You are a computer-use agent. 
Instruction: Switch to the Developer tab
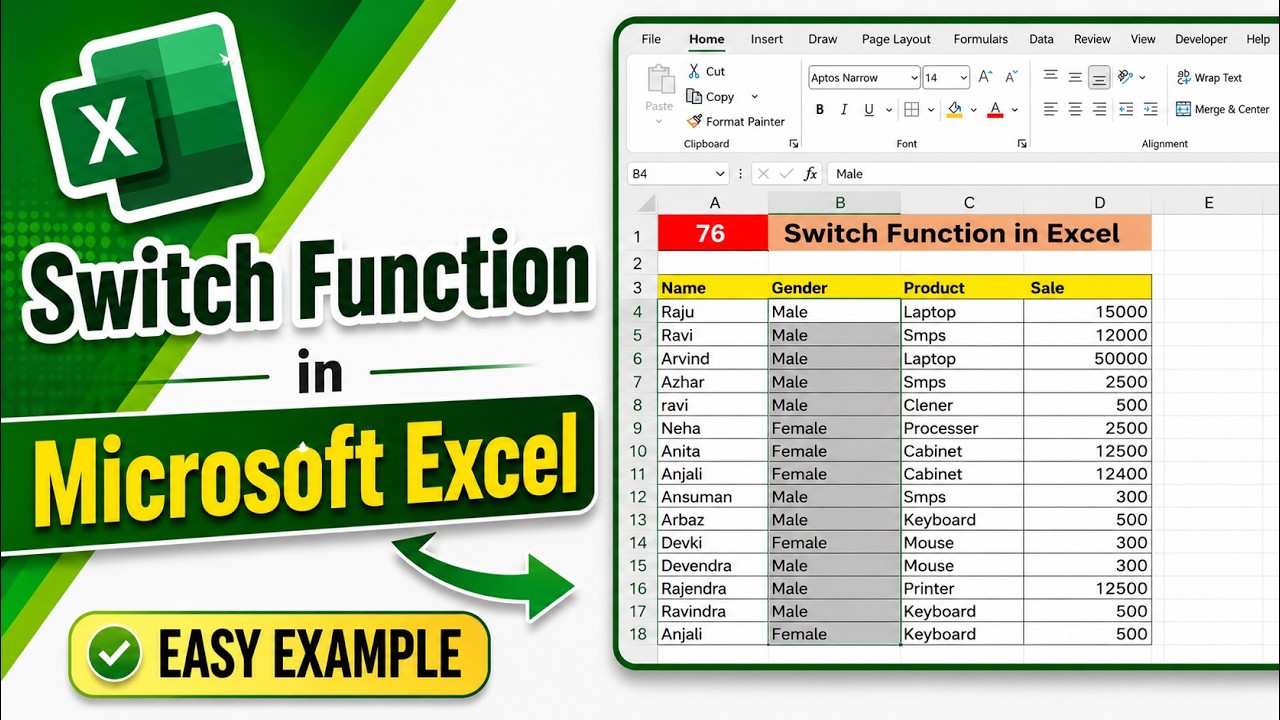[x=1201, y=39]
